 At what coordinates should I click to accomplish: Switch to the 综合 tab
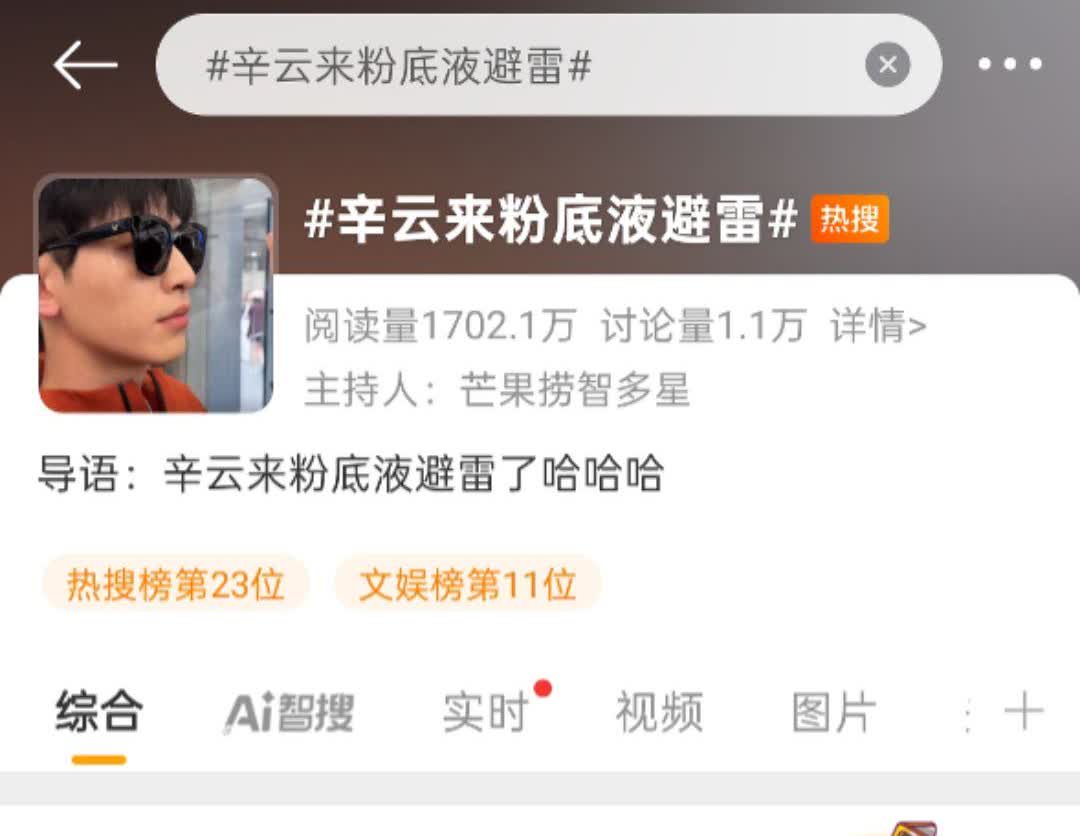99,711
